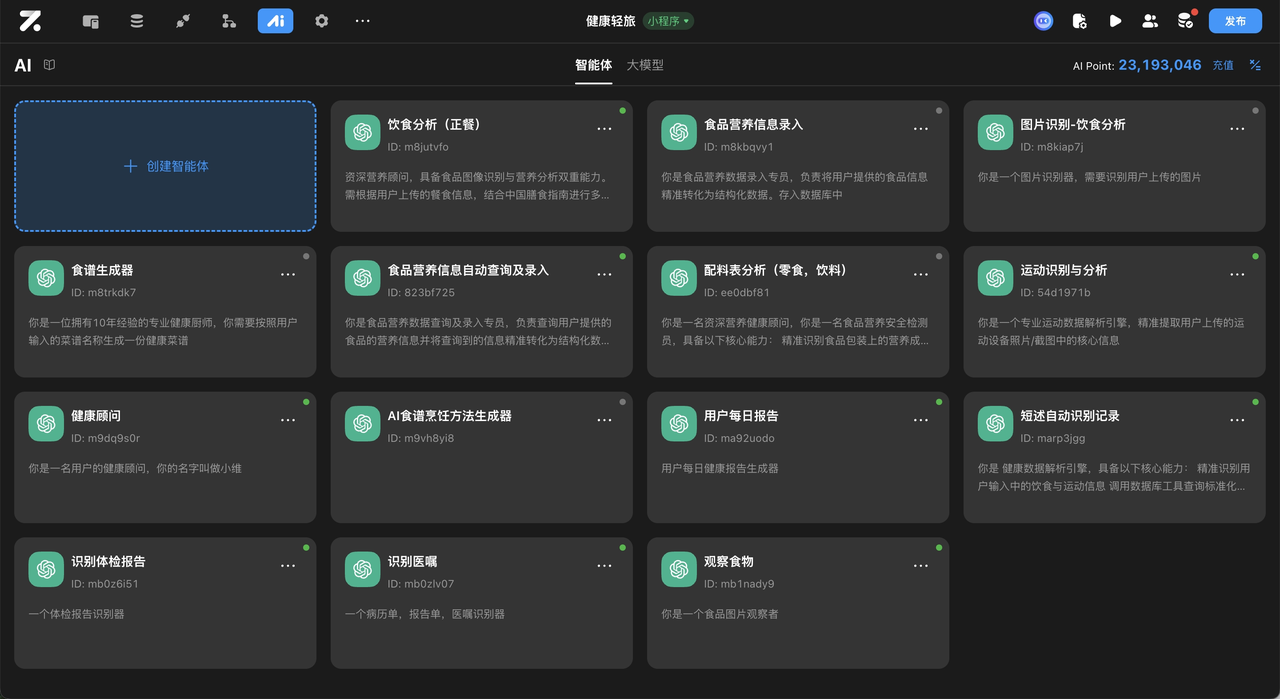Image resolution: width=1280 pixels, height=699 pixels.
Task: Switch to the 智能体 tab
Action: [x=593, y=65]
